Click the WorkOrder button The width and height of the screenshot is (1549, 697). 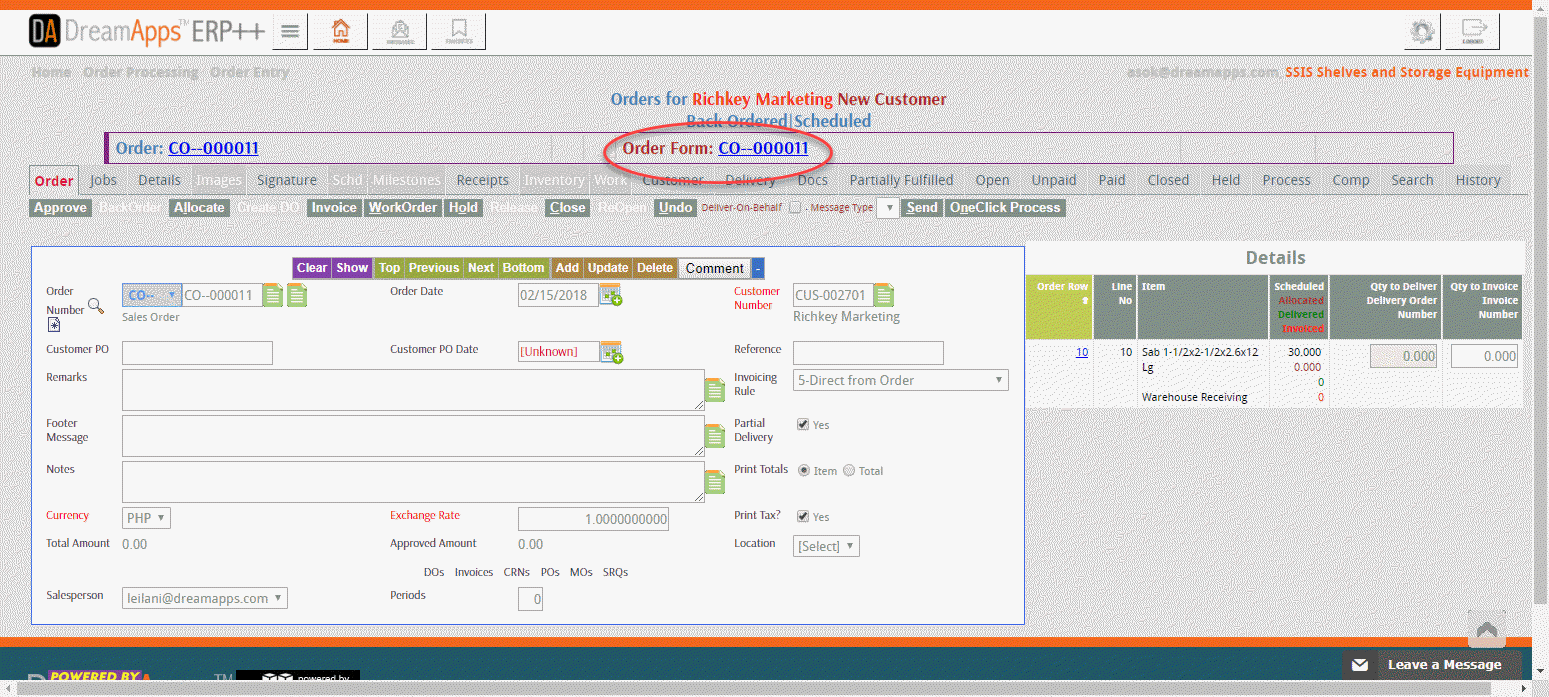[x=403, y=208]
